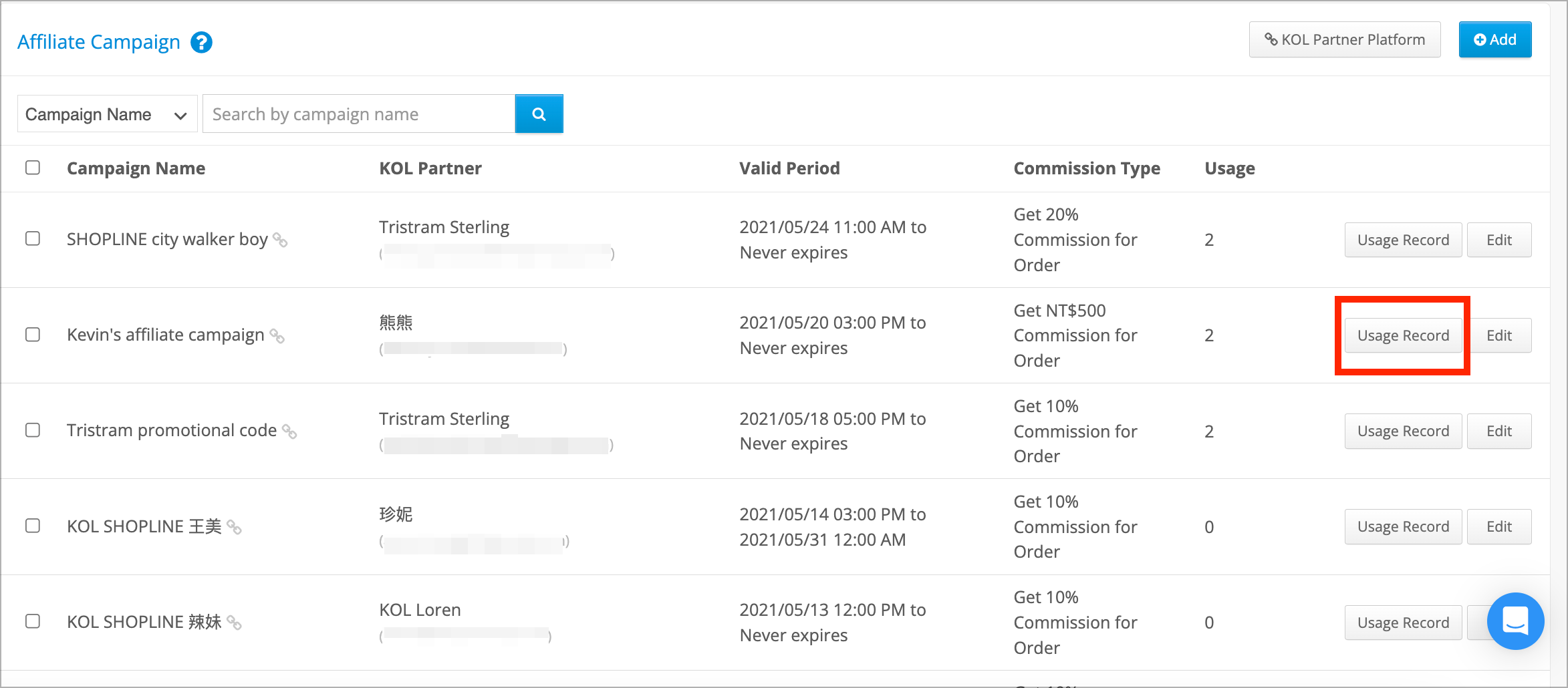Click campaign name Tristram promotional code

[172, 430]
